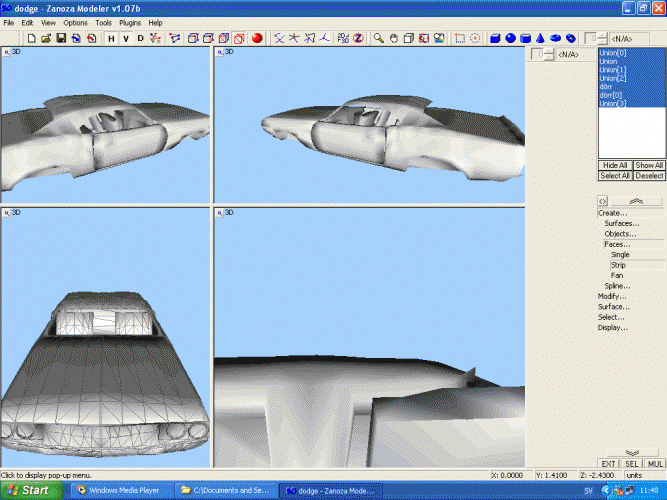Toggle the SEL mode button

632,464
